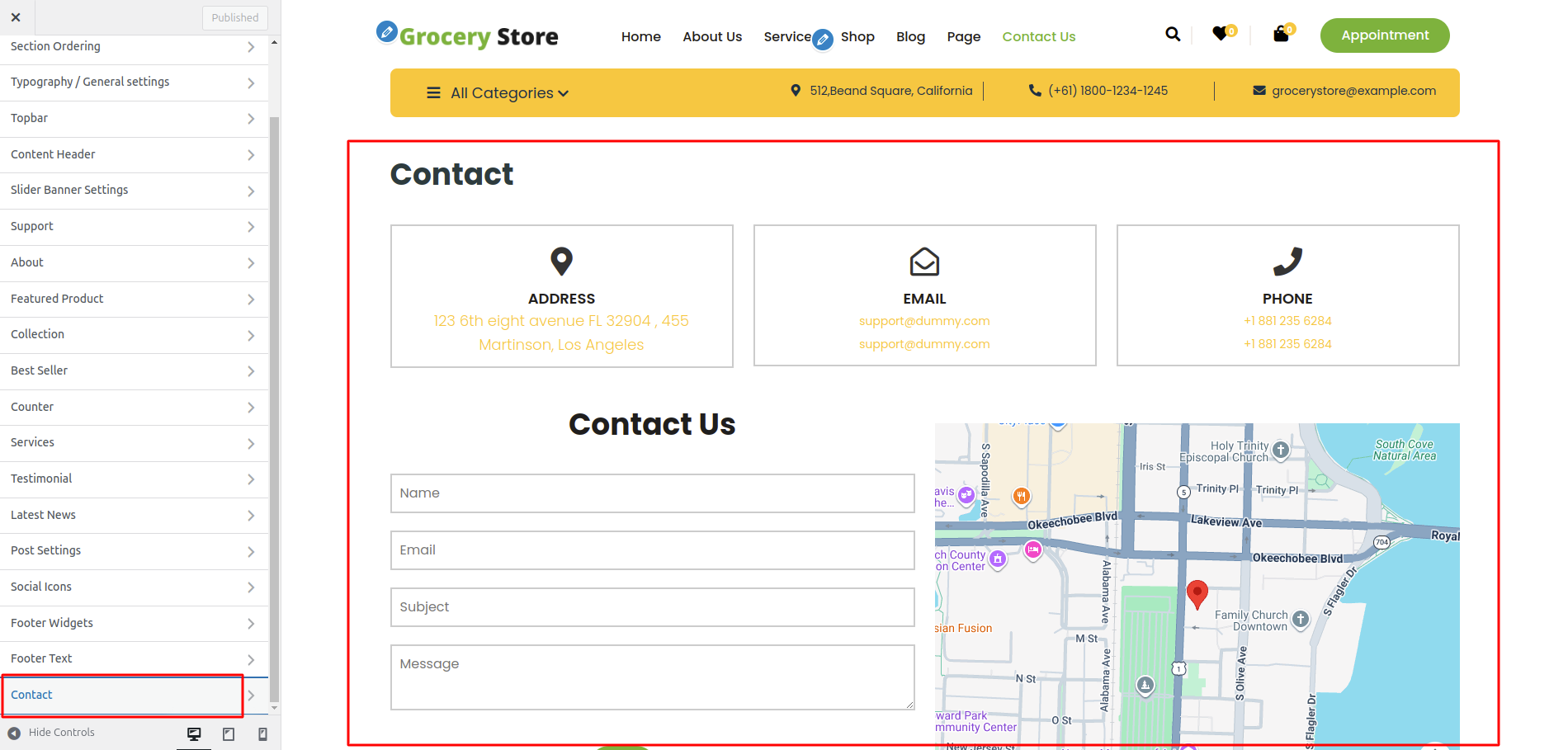Expand the Best Seller chevron
This screenshot has height=750, width=1568.
click(251, 371)
